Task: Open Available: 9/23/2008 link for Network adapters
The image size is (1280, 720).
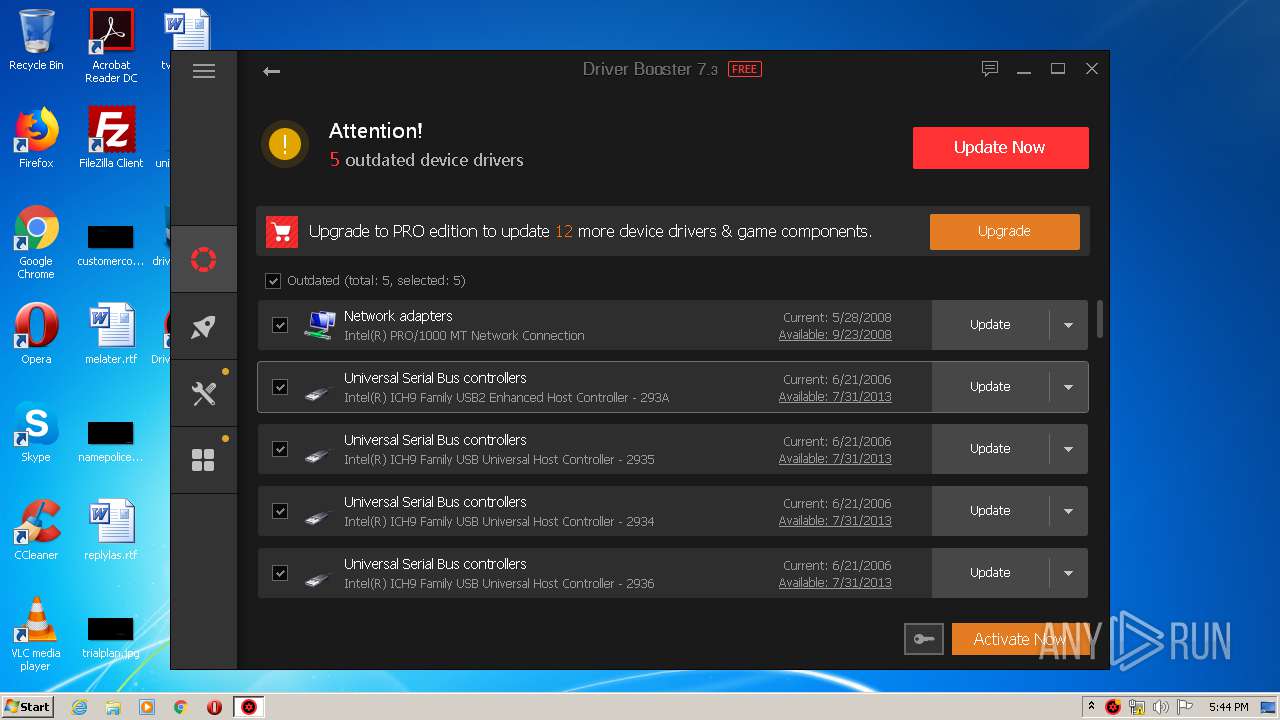Action: tap(835, 335)
